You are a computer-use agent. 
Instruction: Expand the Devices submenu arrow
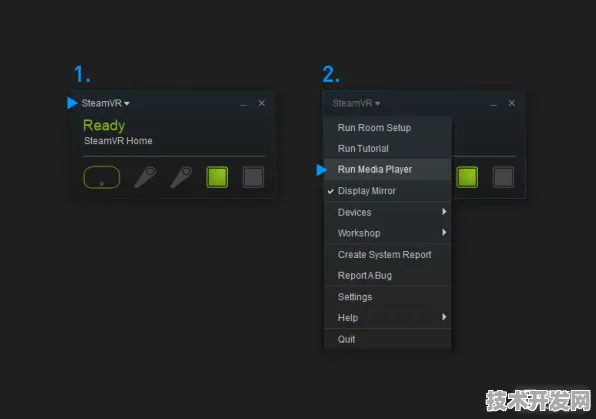[444, 212]
